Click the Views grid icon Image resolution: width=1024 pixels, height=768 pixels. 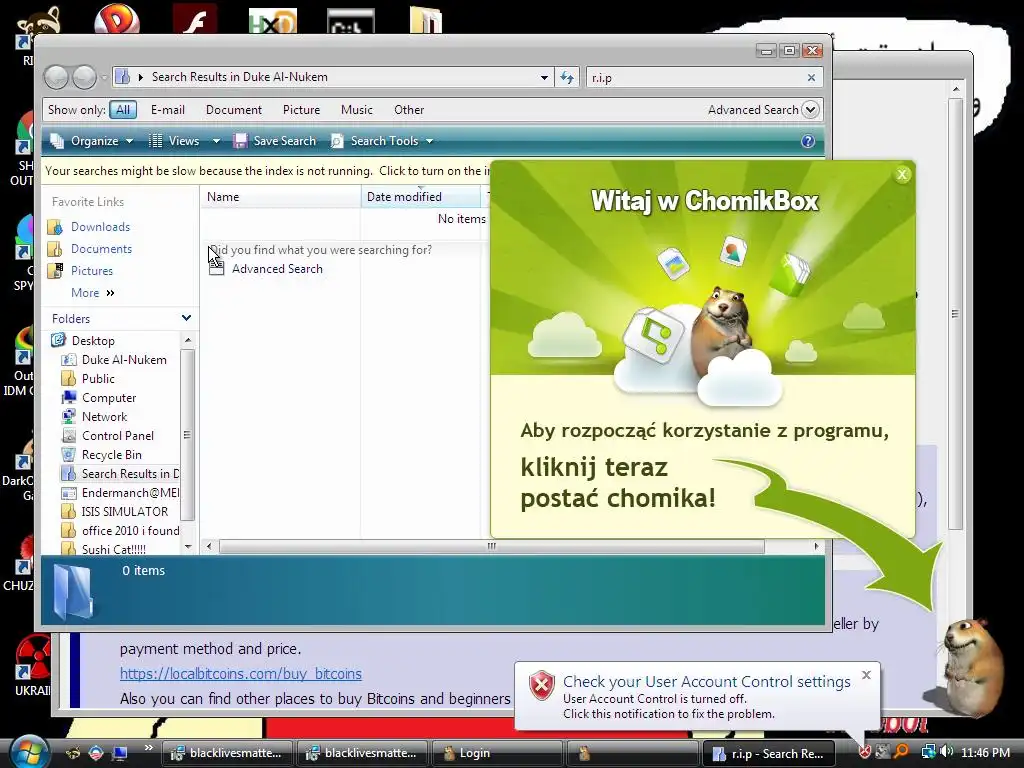click(155, 141)
